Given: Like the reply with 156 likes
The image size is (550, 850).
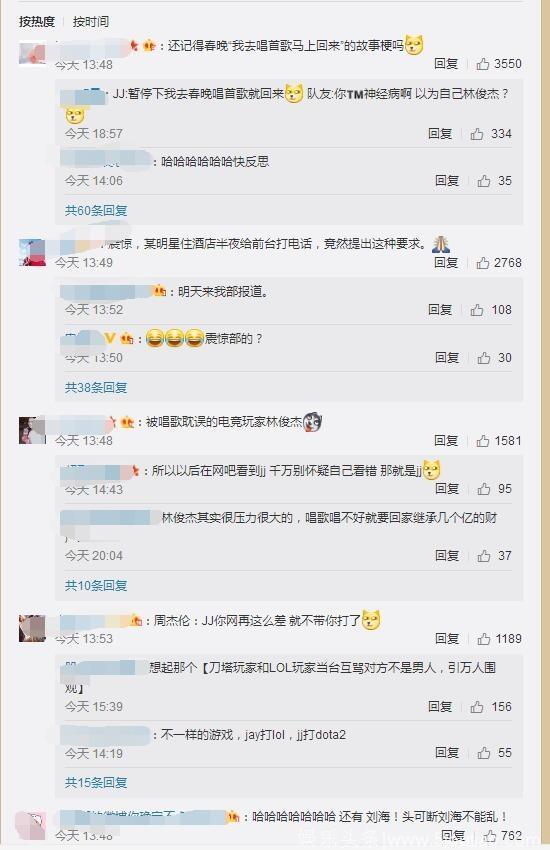Looking at the screenshot, I should (x=477, y=707).
